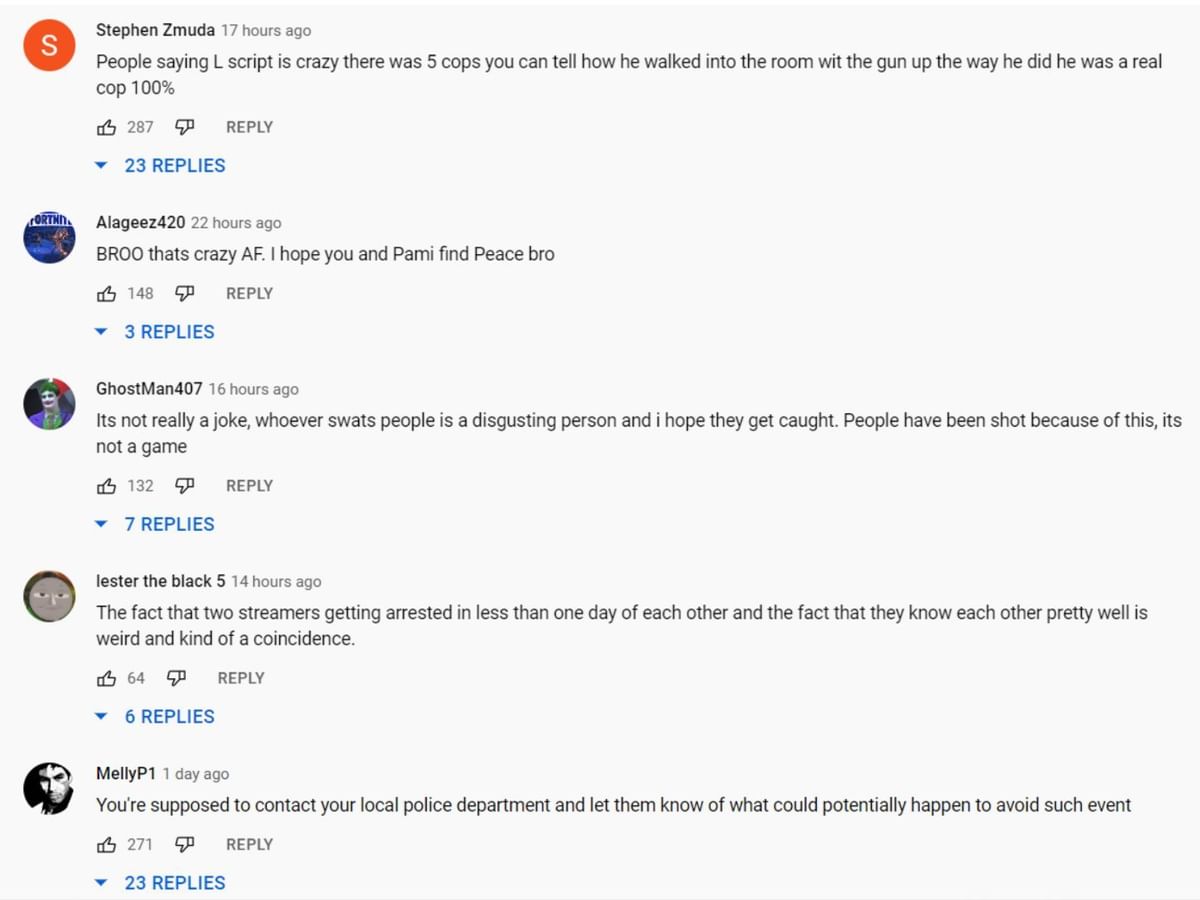This screenshot has width=1200, height=900.
Task: Dislike MellyP1's comment
Action: pyautogui.click(x=184, y=844)
